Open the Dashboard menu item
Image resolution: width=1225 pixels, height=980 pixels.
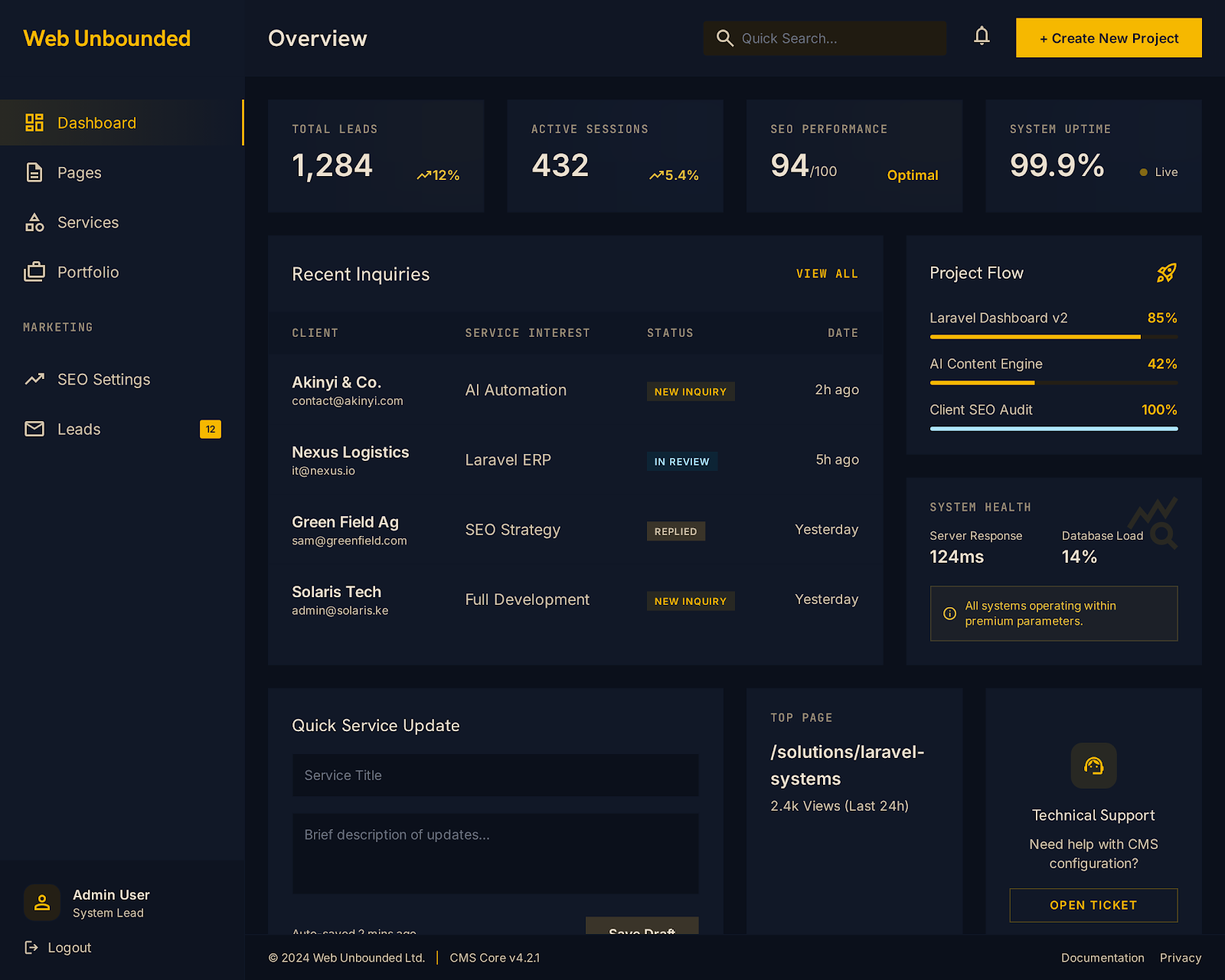coord(122,122)
